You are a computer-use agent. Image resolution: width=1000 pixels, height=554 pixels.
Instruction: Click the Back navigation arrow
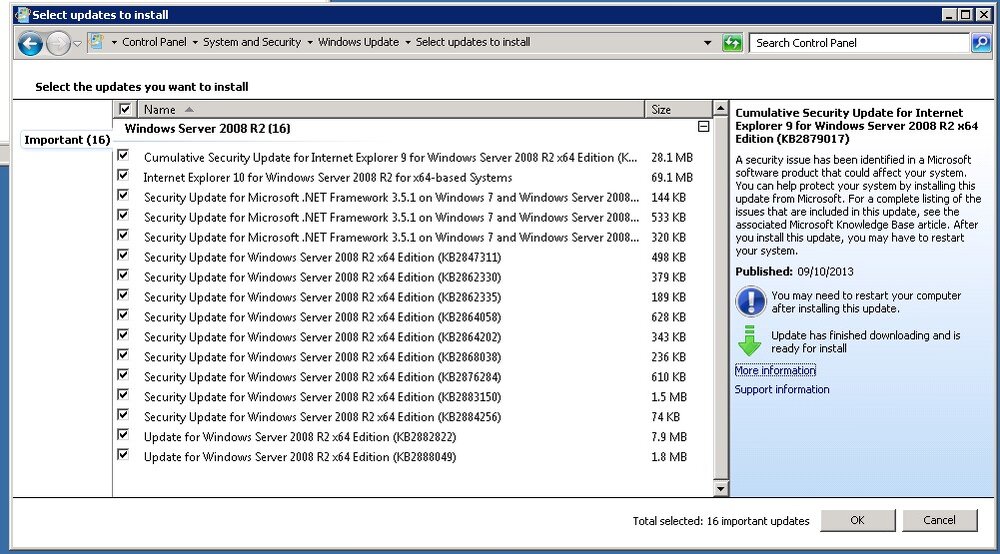29,43
